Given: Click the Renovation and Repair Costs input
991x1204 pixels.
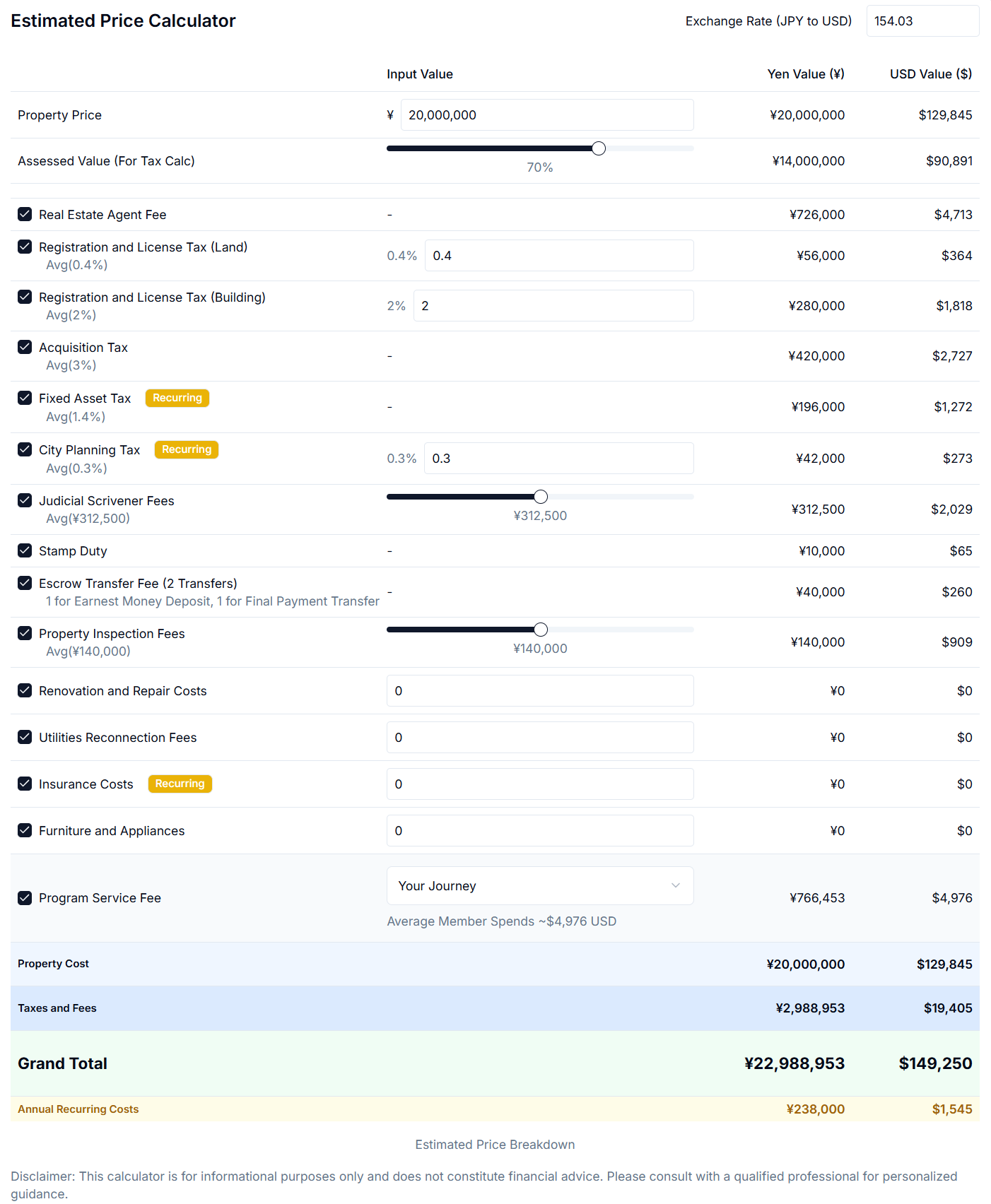Looking at the screenshot, I should tap(539, 691).
